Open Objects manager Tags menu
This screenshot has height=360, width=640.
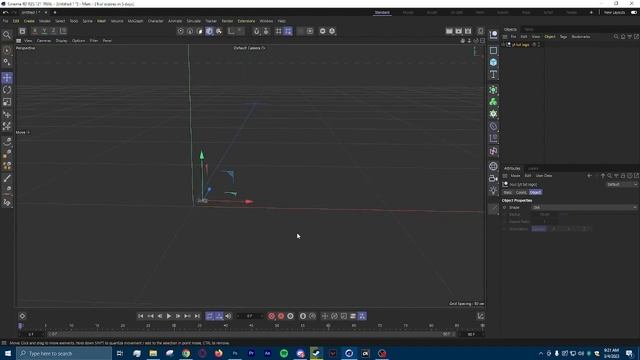[563, 37]
